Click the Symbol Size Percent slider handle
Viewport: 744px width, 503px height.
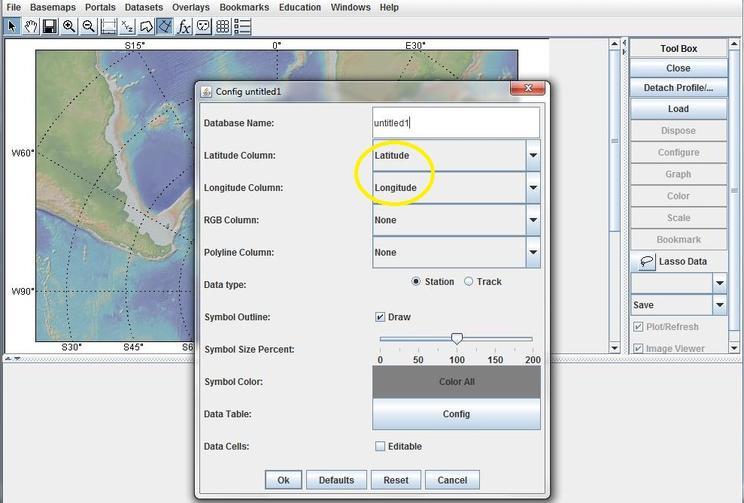(x=457, y=339)
